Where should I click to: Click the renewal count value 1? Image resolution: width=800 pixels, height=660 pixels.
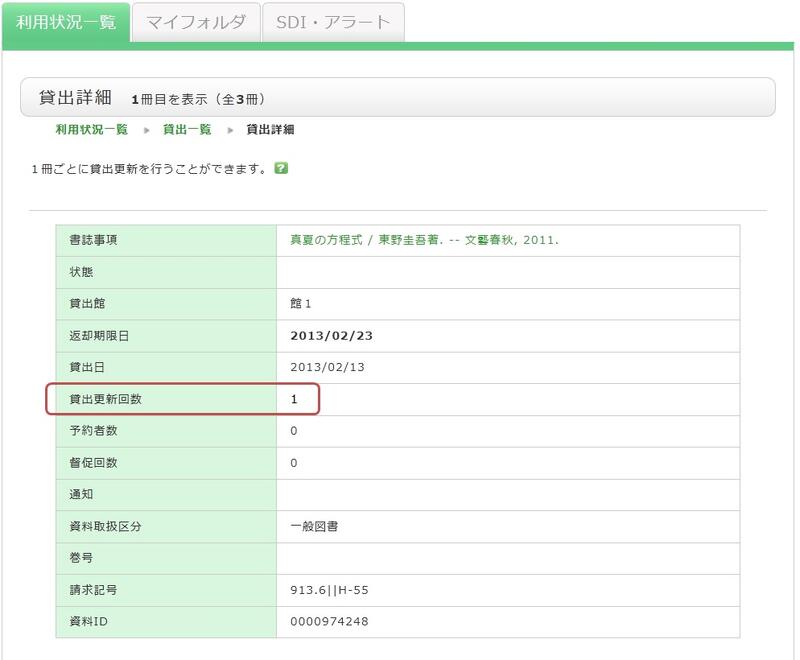(x=294, y=399)
